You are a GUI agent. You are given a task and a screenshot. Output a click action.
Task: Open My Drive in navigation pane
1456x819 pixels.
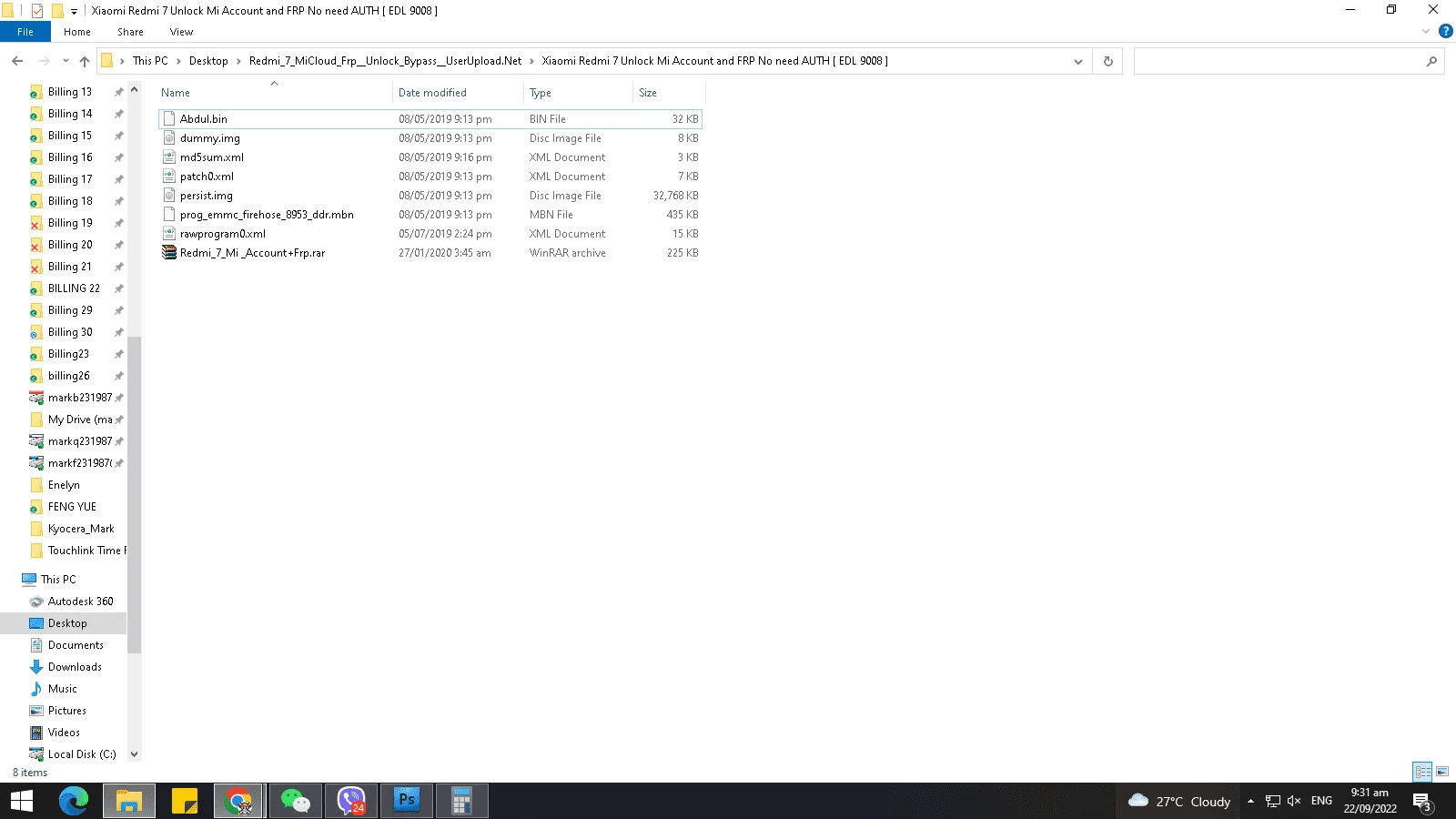[x=80, y=420]
